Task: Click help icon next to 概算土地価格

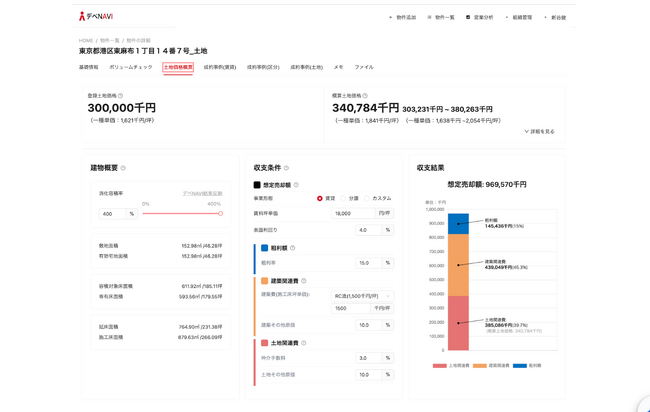Action: [x=365, y=96]
